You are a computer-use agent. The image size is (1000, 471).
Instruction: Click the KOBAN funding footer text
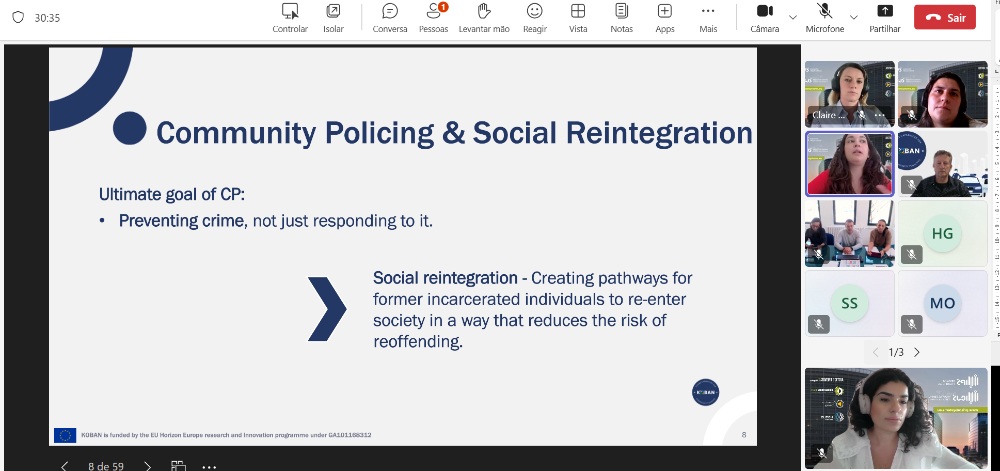click(226, 435)
